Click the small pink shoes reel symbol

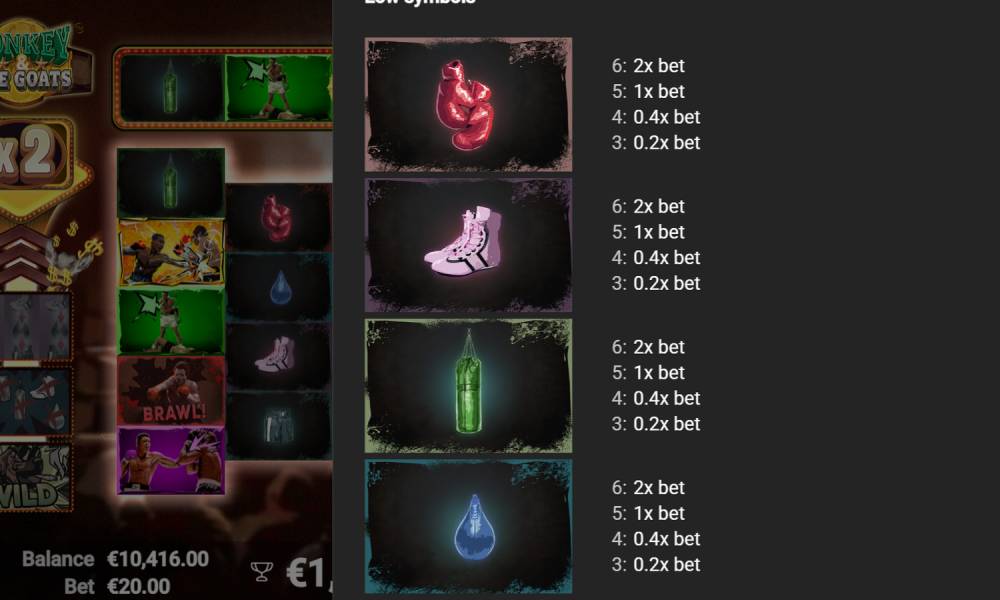(278, 356)
